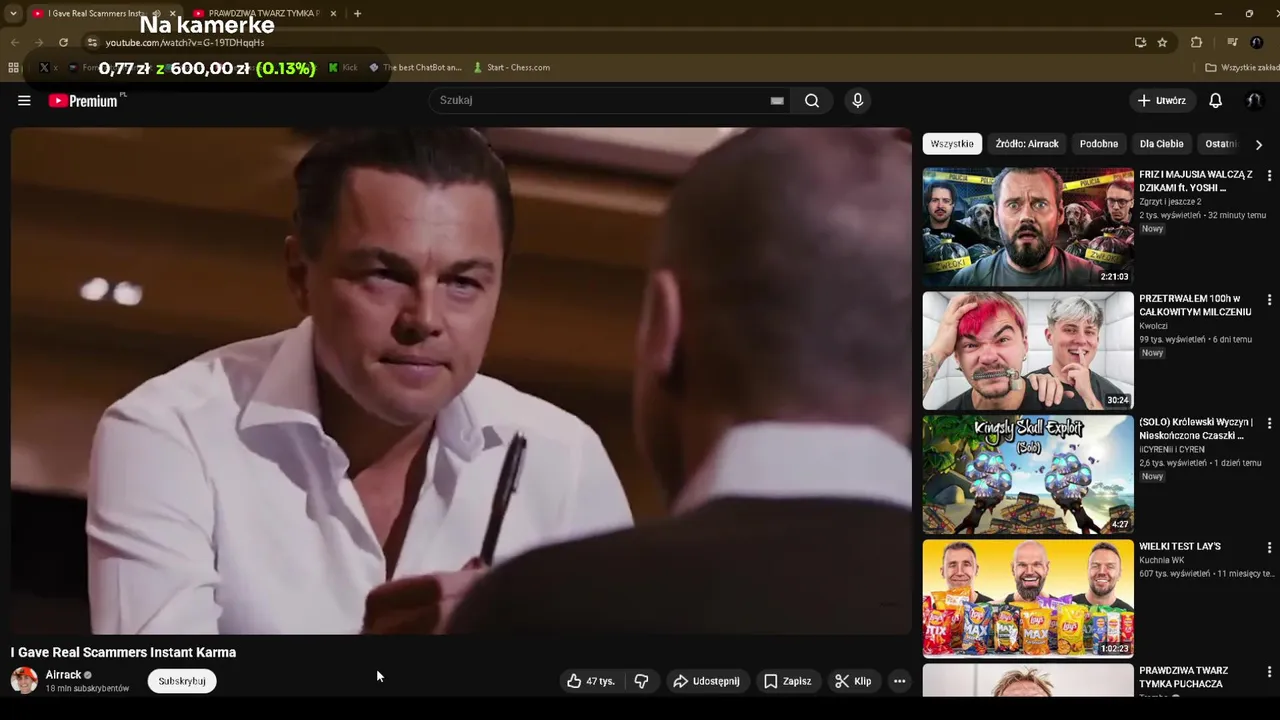Go back in browser history
Image resolution: width=1280 pixels, height=720 pixels.
coord(14,42)
